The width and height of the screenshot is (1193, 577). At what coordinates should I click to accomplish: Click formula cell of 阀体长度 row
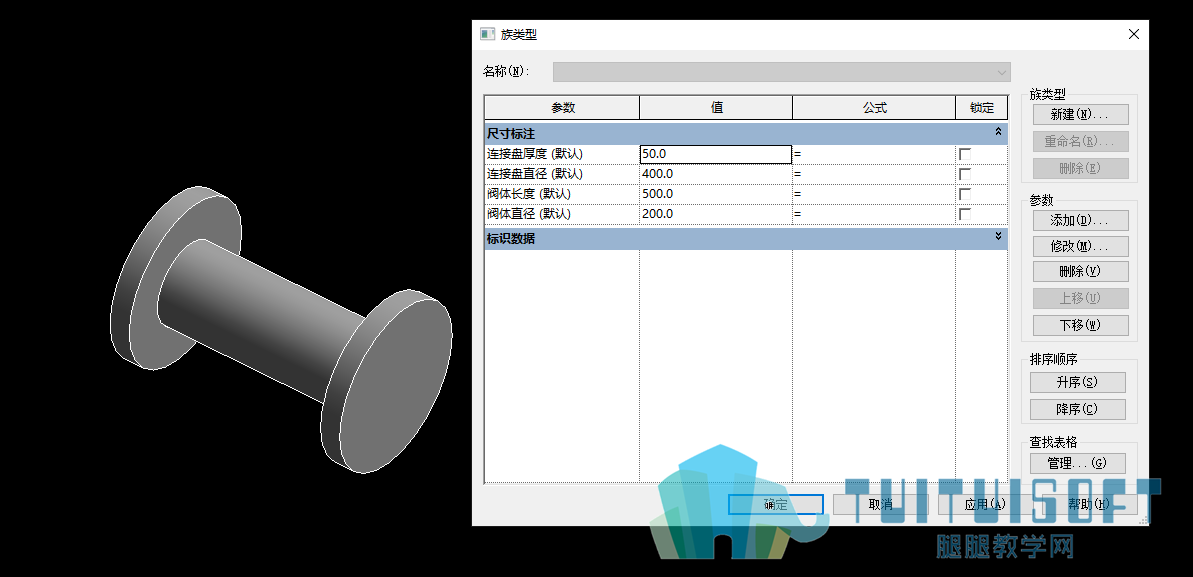(x=873, y=194)
